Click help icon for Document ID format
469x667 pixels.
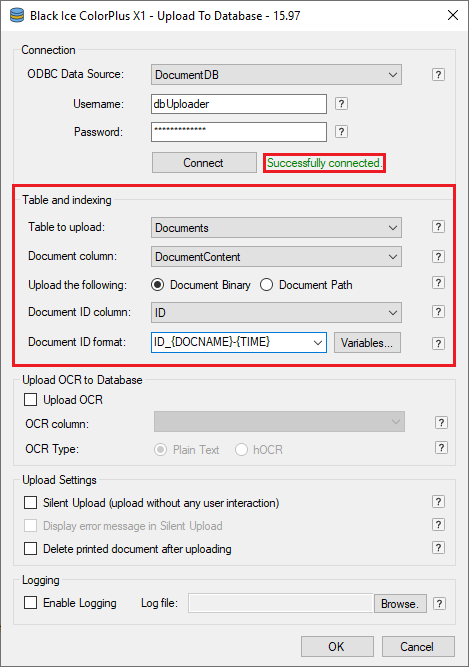click(438, 343)
